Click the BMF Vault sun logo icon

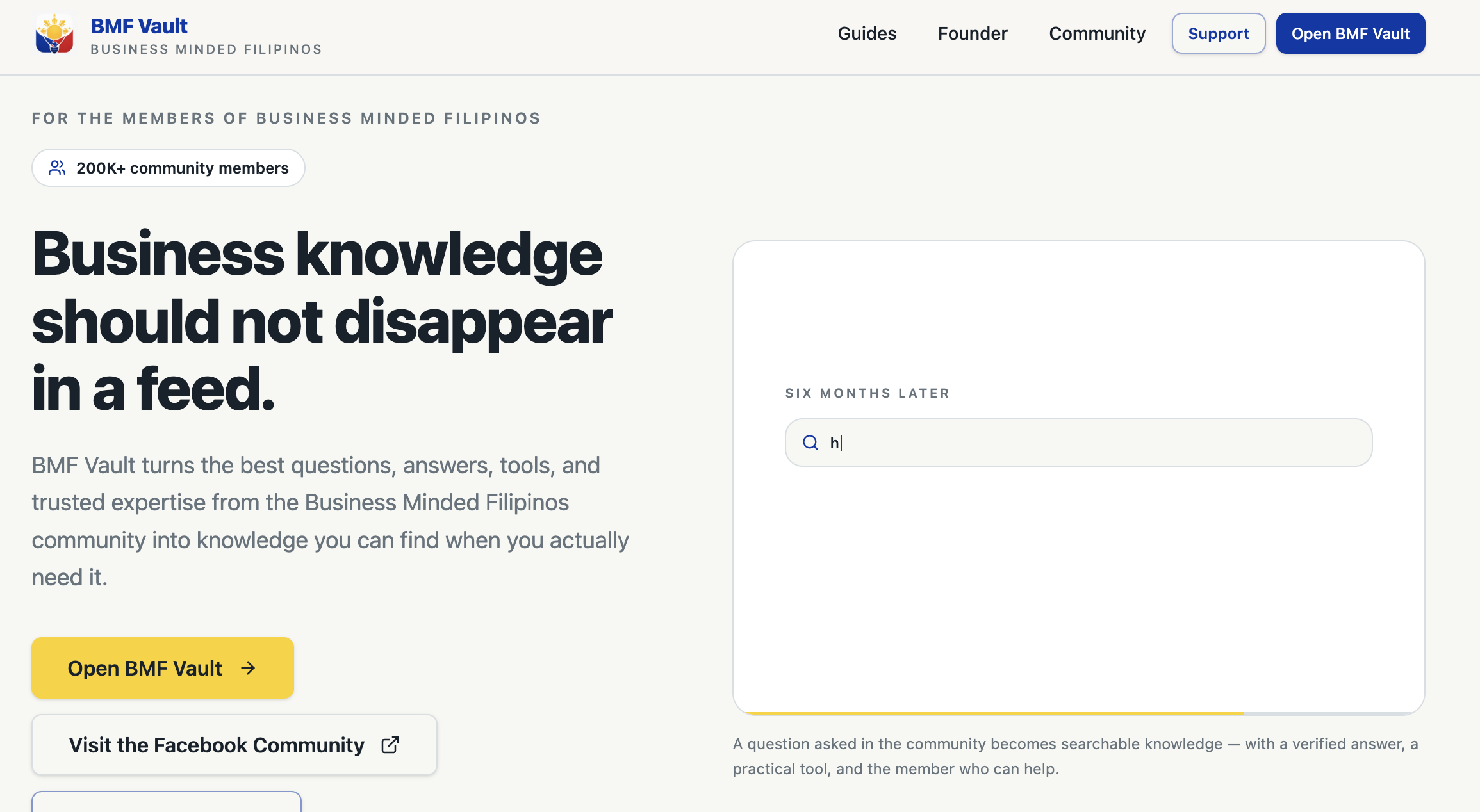[x=54, y=33]
